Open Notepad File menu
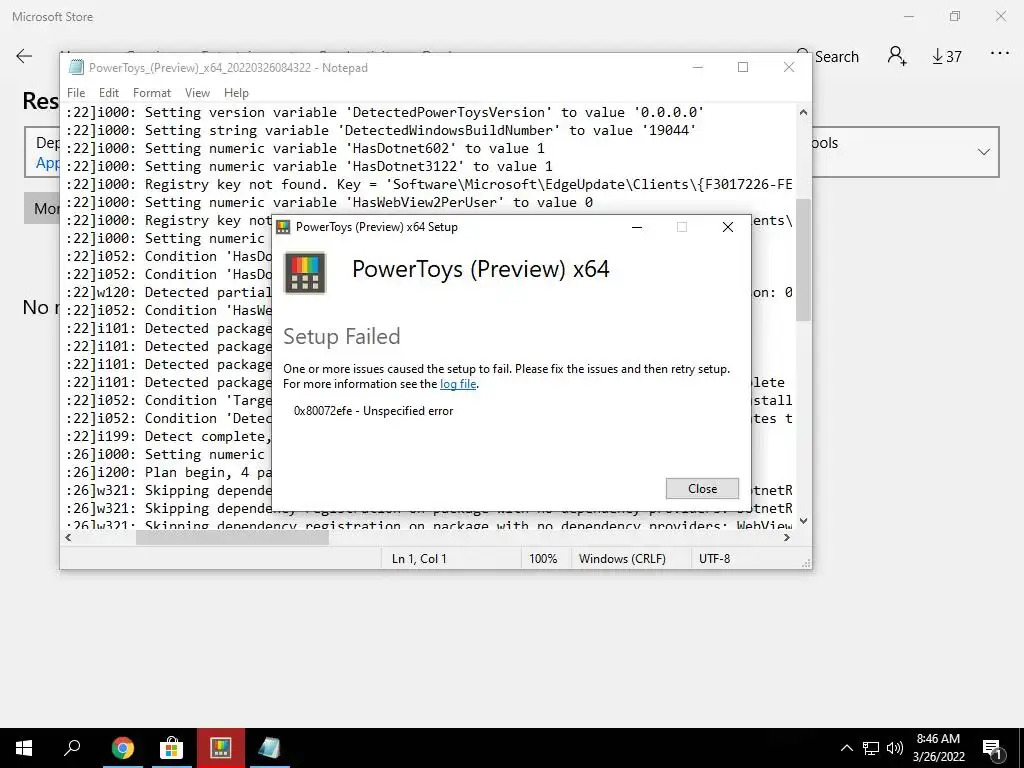Image resolution: width=1024 pixels, height=768 pixels. [x=76, y=93]
